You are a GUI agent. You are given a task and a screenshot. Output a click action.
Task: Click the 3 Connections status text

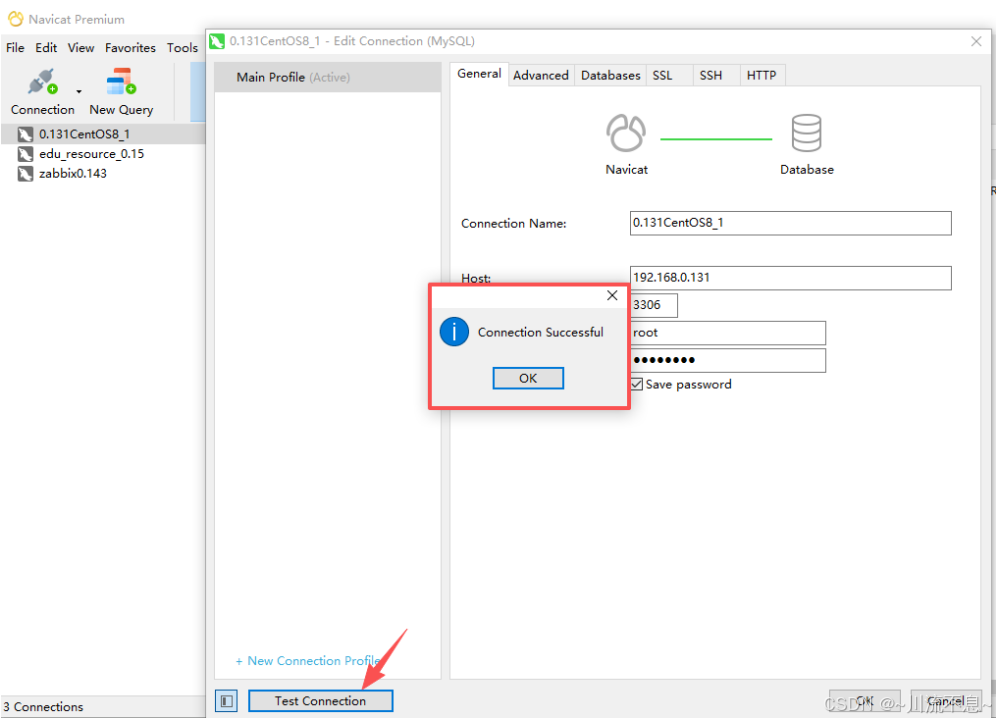43,707
